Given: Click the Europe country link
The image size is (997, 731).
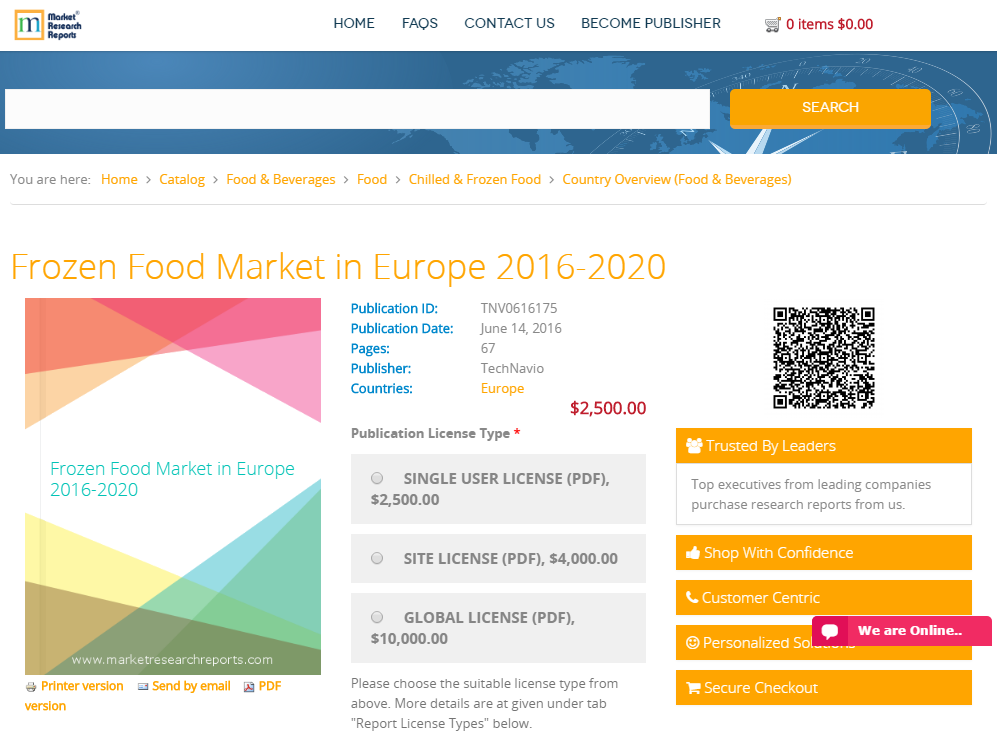Looking at the screenshot, I should [502, 388].
